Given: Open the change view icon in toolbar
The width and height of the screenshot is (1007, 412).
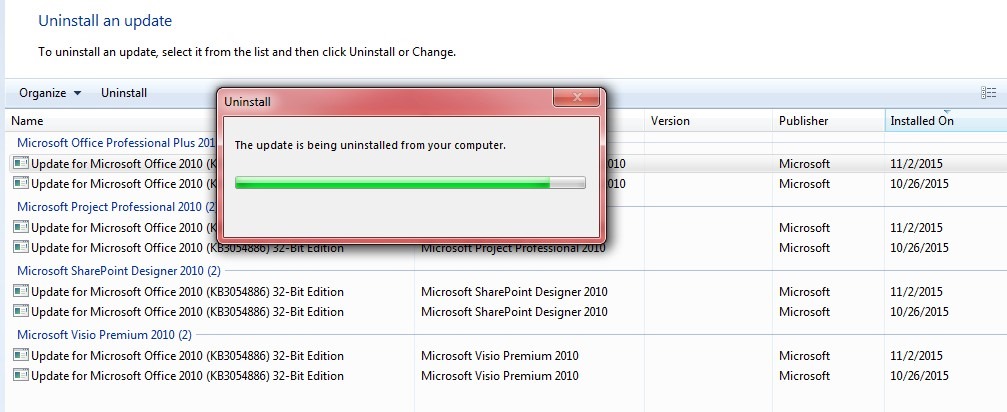Looking at the screenshot, I should click(988, 93).
